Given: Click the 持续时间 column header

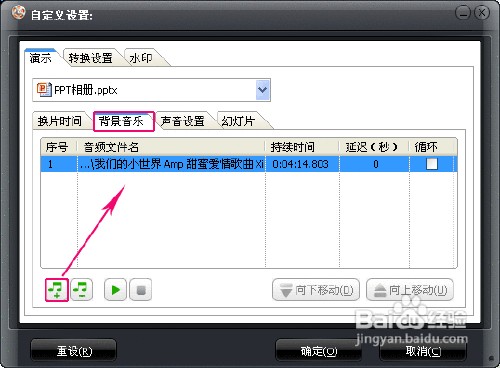Looking at the screenshot, I should [x=302, y=147].
